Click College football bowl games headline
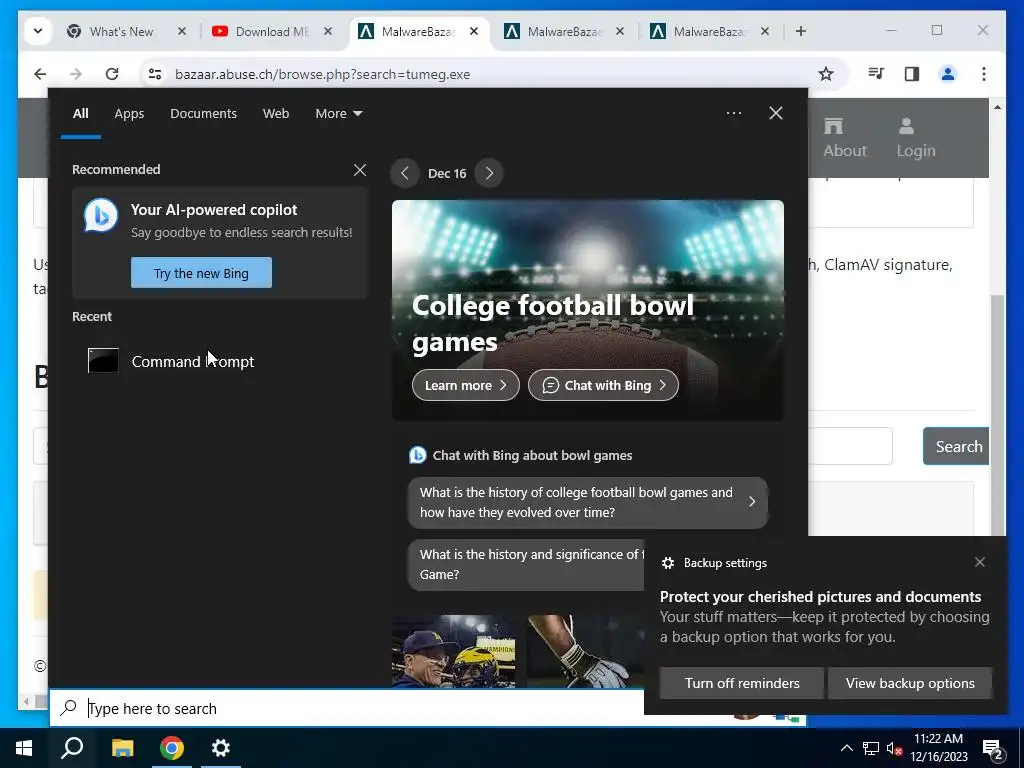 pos(552,324)
